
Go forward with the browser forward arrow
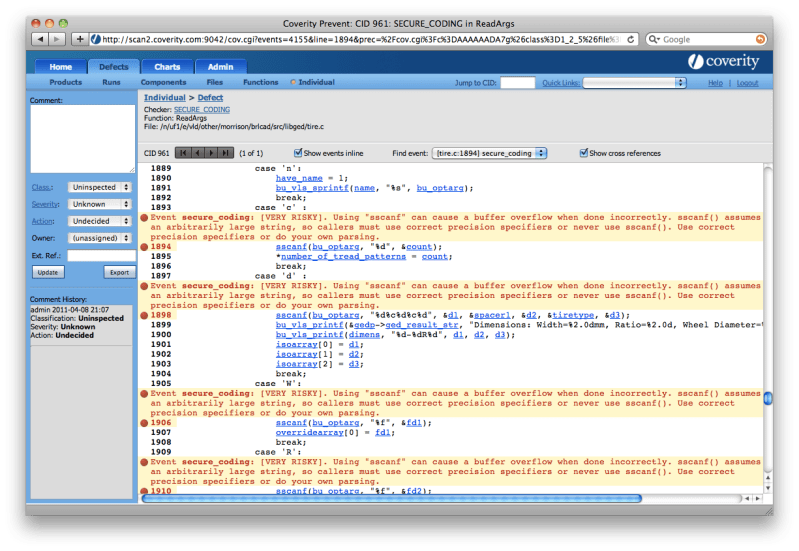(x=57, y=39)
